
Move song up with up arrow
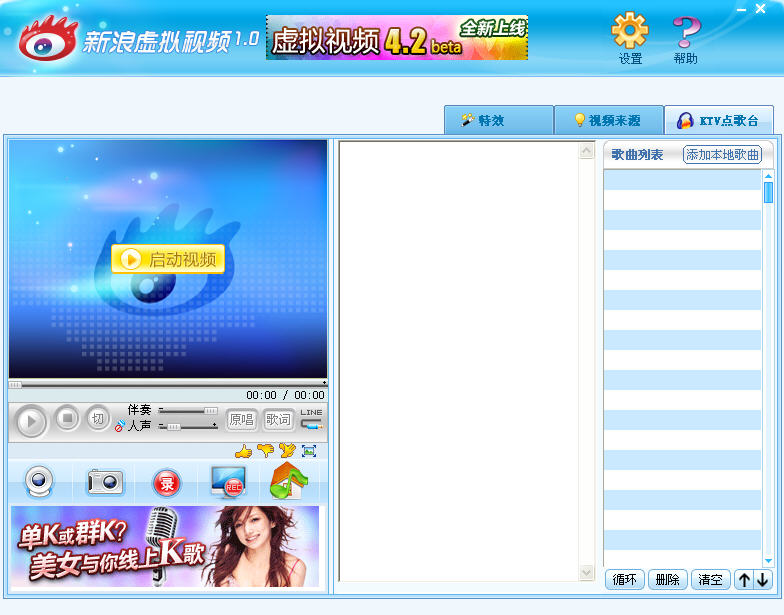pos(744,580)
